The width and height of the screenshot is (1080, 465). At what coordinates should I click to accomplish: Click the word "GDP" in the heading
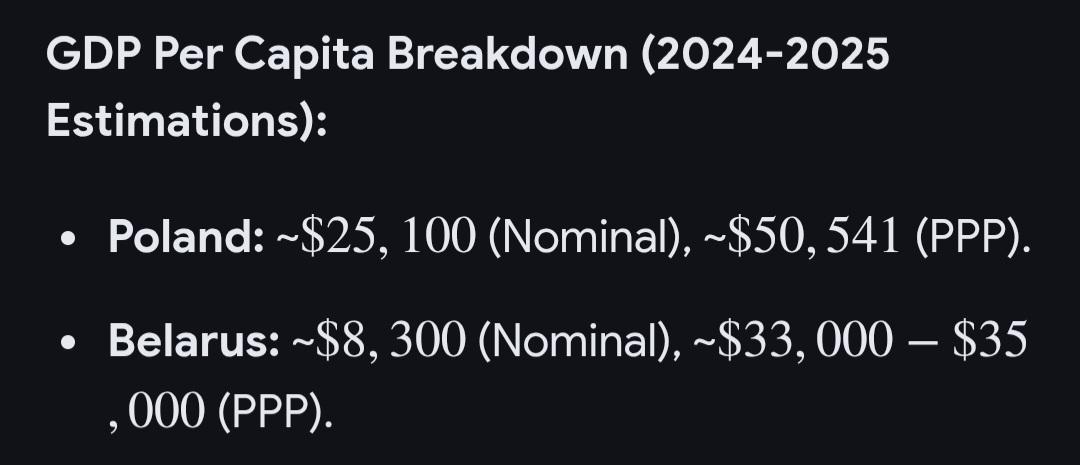(90, 54)
